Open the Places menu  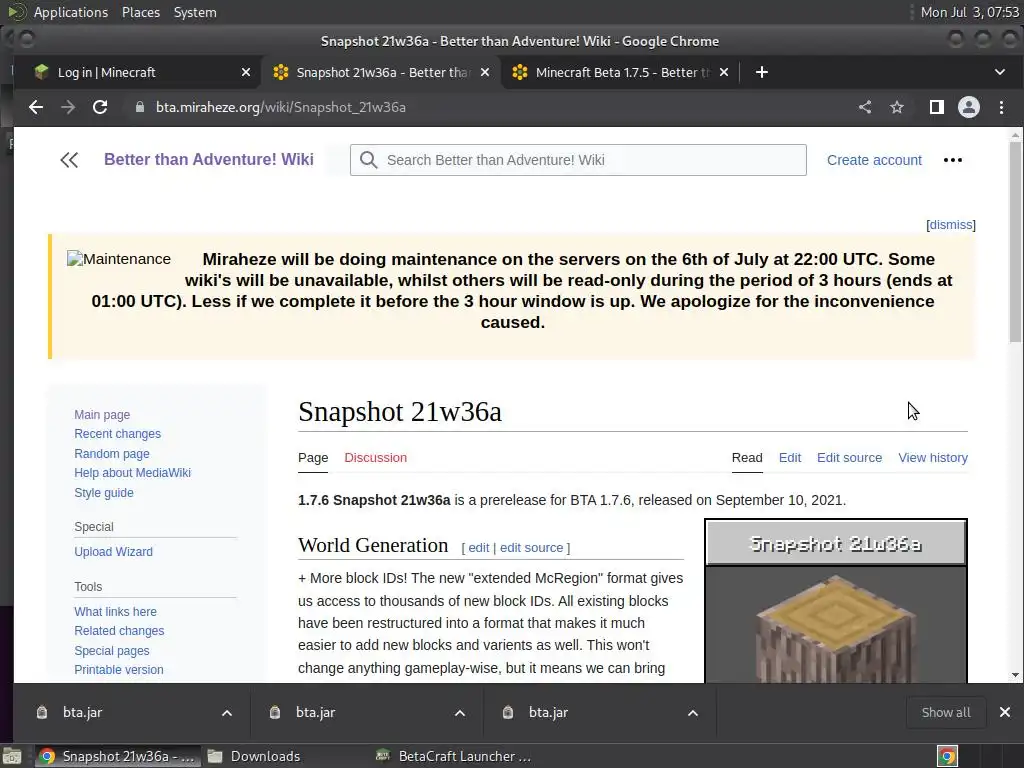141,12
